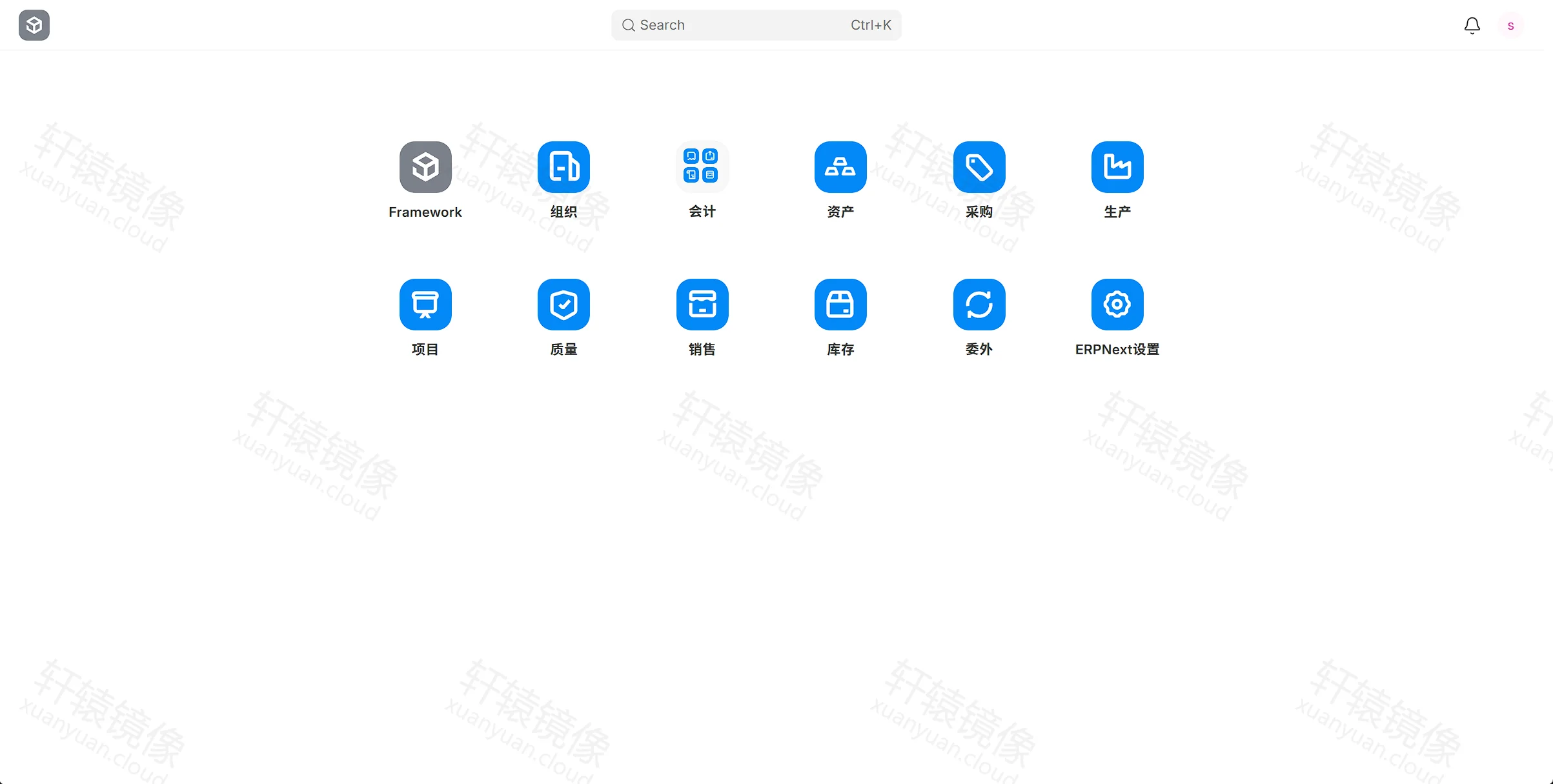This screenshot has width=1553, height=784.
Task: Click the 销售 label text
Action: pos(702,349)
